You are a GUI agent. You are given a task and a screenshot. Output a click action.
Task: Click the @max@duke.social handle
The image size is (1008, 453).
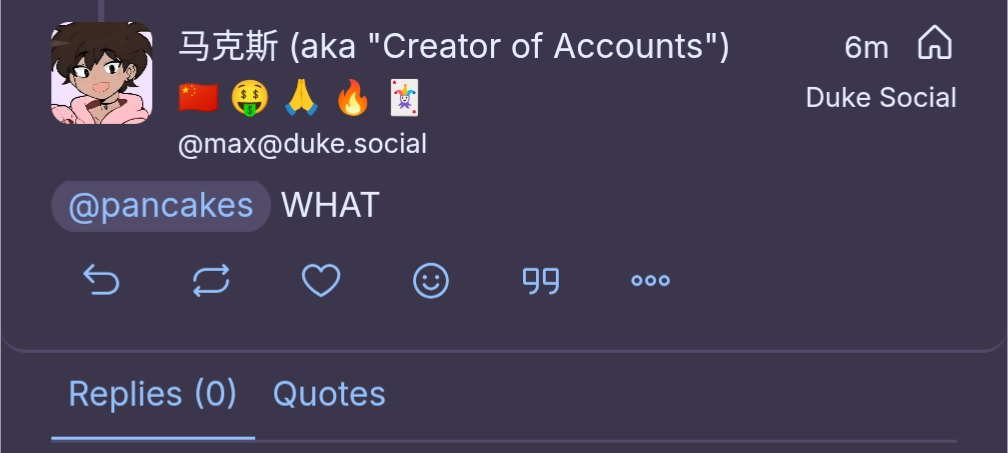pos(302,144)
